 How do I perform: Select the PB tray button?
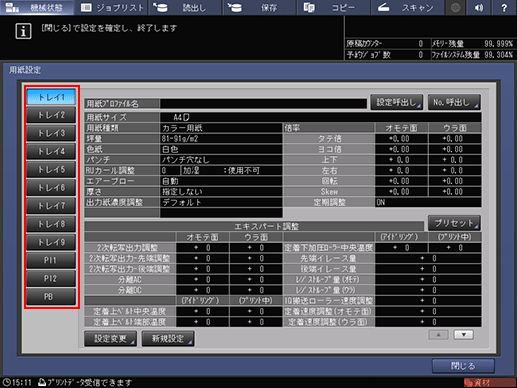point(51,296)
